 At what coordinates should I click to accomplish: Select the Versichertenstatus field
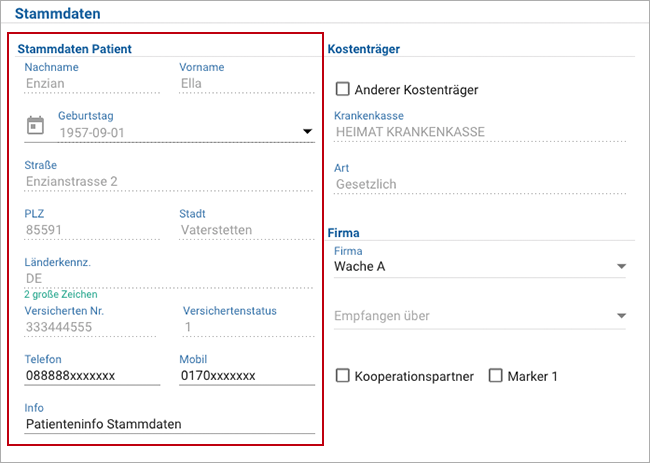pyautogui.click(x=249, y=327)
